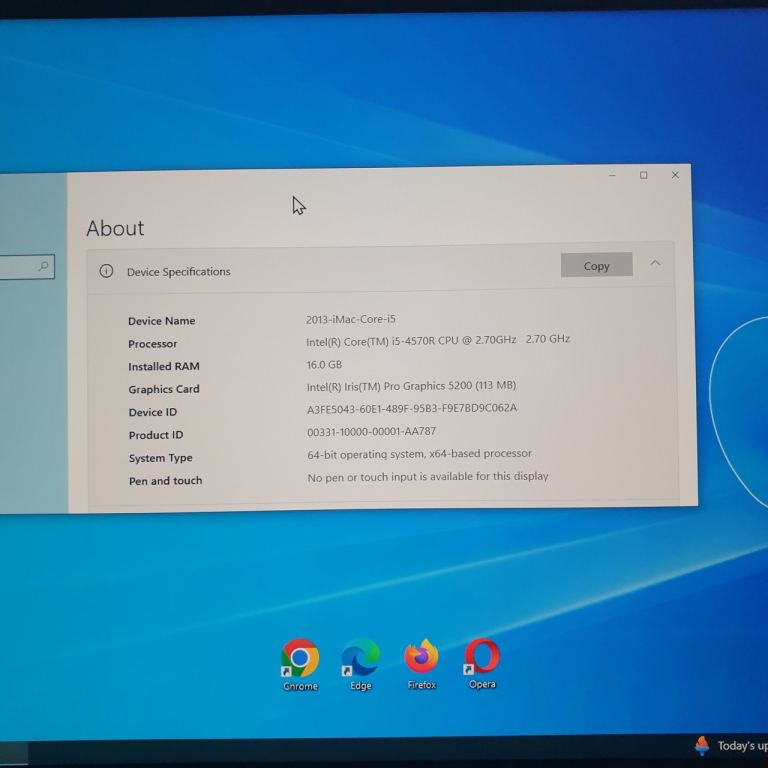Select the Opera desktop shortcut
768x768 pixels.
coord(482,658)
